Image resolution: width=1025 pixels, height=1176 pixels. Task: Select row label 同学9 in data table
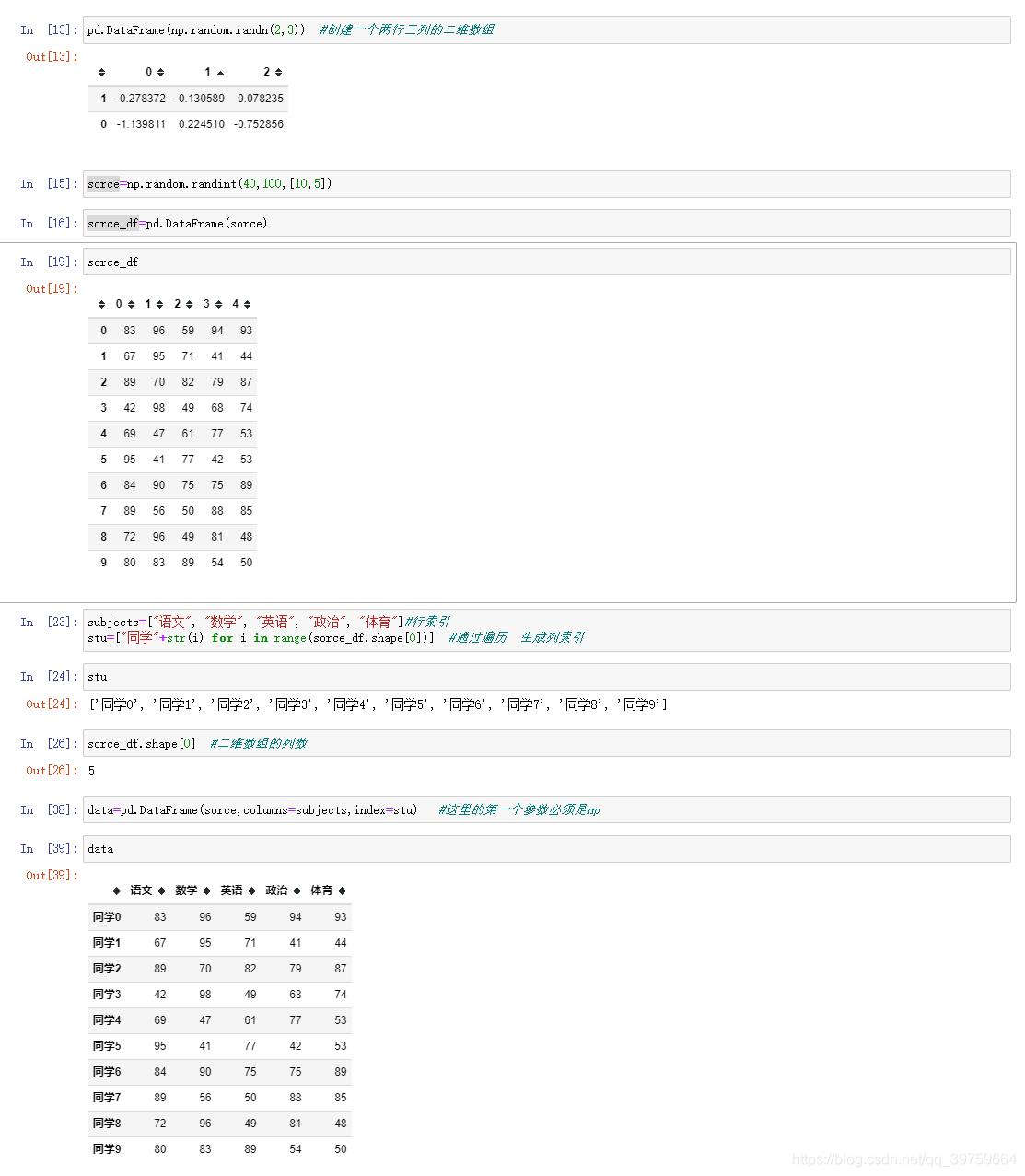[107, 1149]
